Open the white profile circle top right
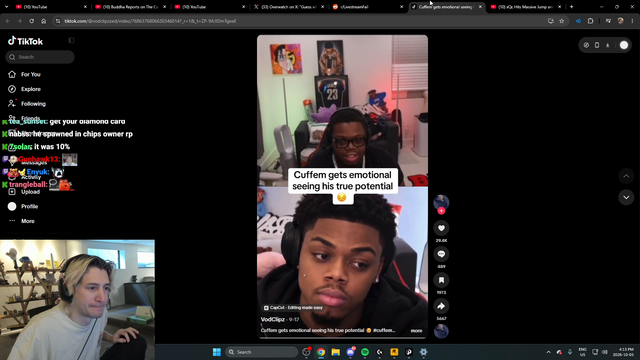640x360 pixels. pos(624,45)
